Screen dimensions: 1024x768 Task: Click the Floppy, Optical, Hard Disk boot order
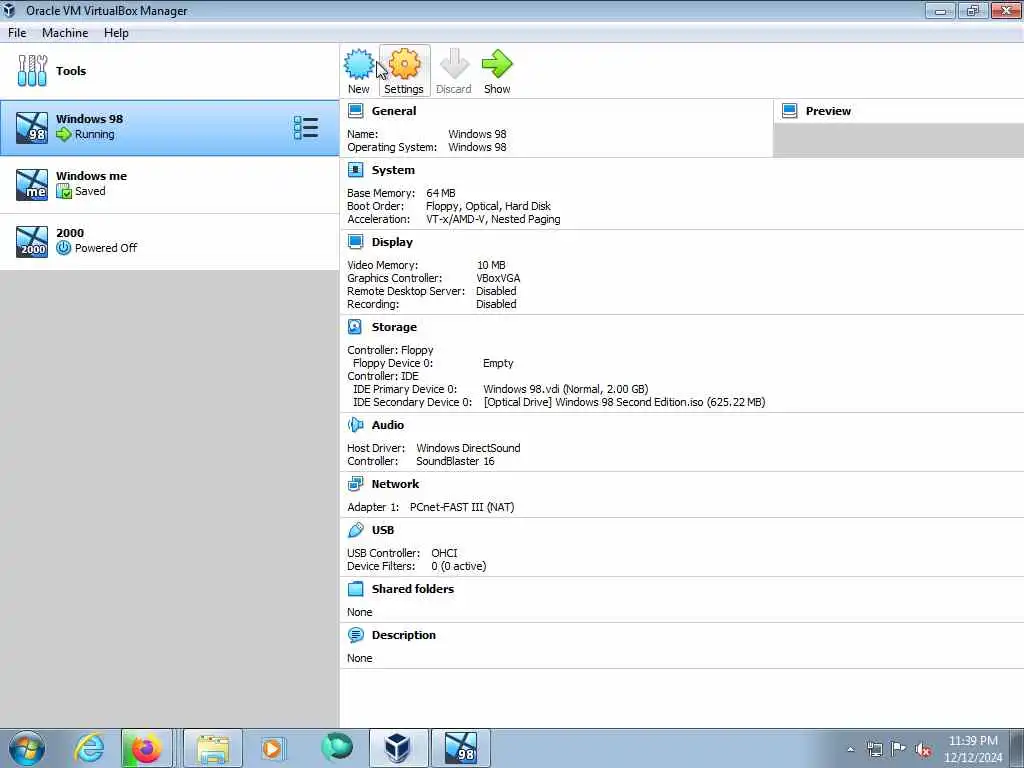(x=488, y=206)
